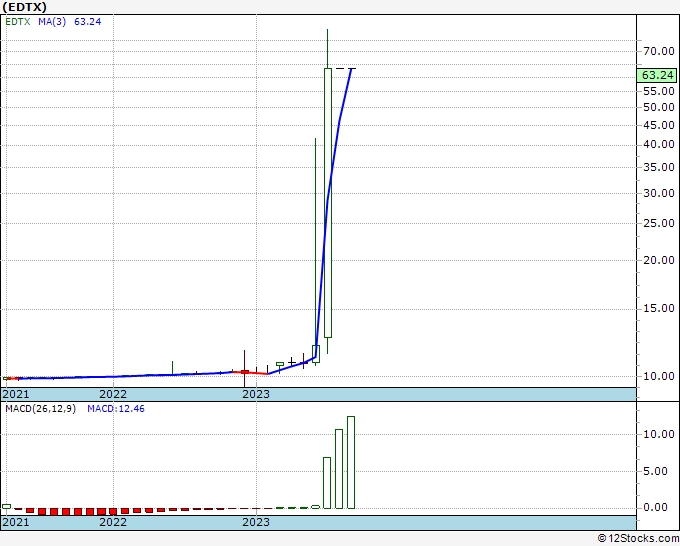Click the MACD(26,12,9) indicator label
680x546 pixels.
coord(40,409)
